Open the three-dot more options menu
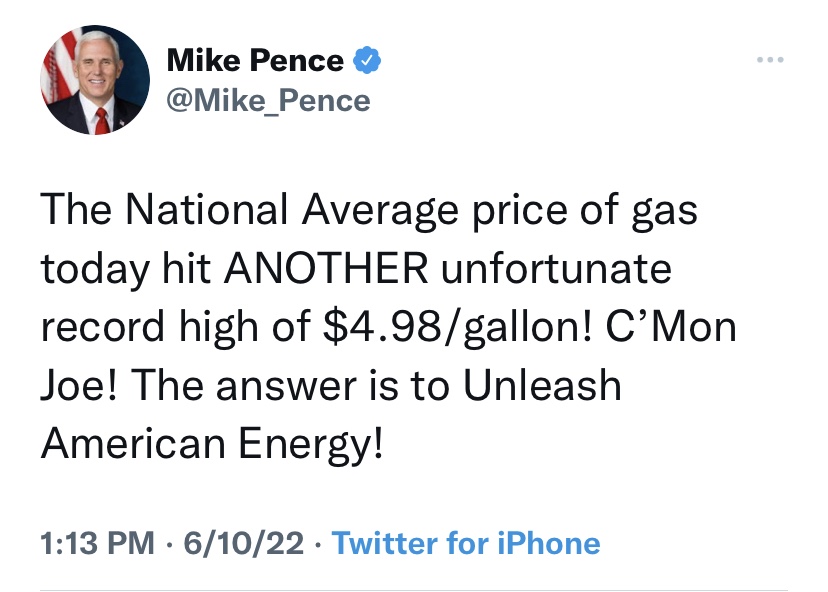Screen dimensions: 828x592 click(770, 62)
